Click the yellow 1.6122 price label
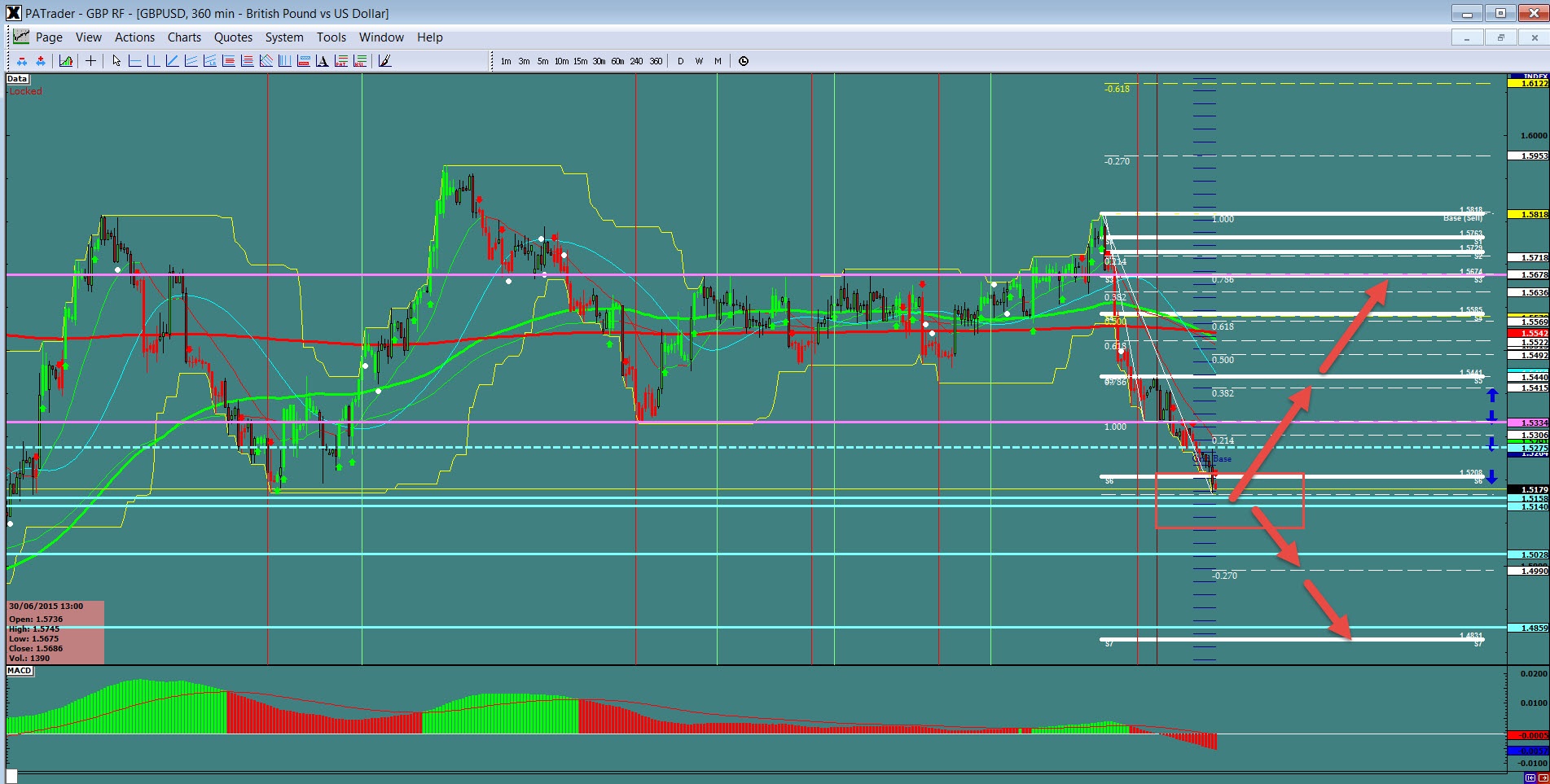 click(x=1529, y=83)
